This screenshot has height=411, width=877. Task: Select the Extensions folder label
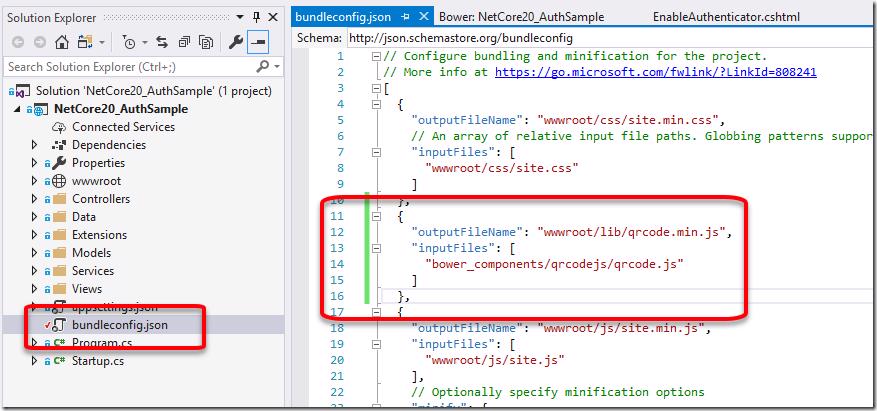pos(100,234)
